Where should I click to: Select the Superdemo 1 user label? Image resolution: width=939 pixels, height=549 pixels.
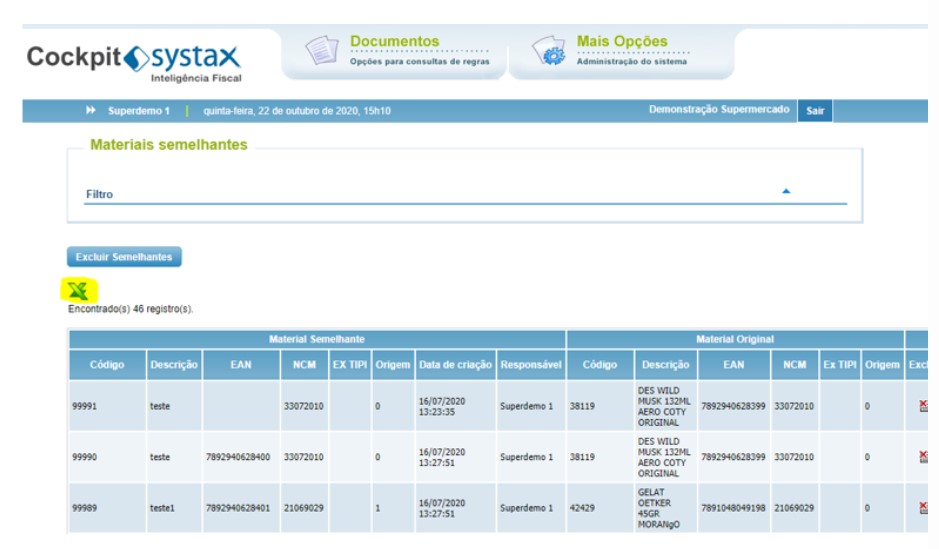coord(139,111)
